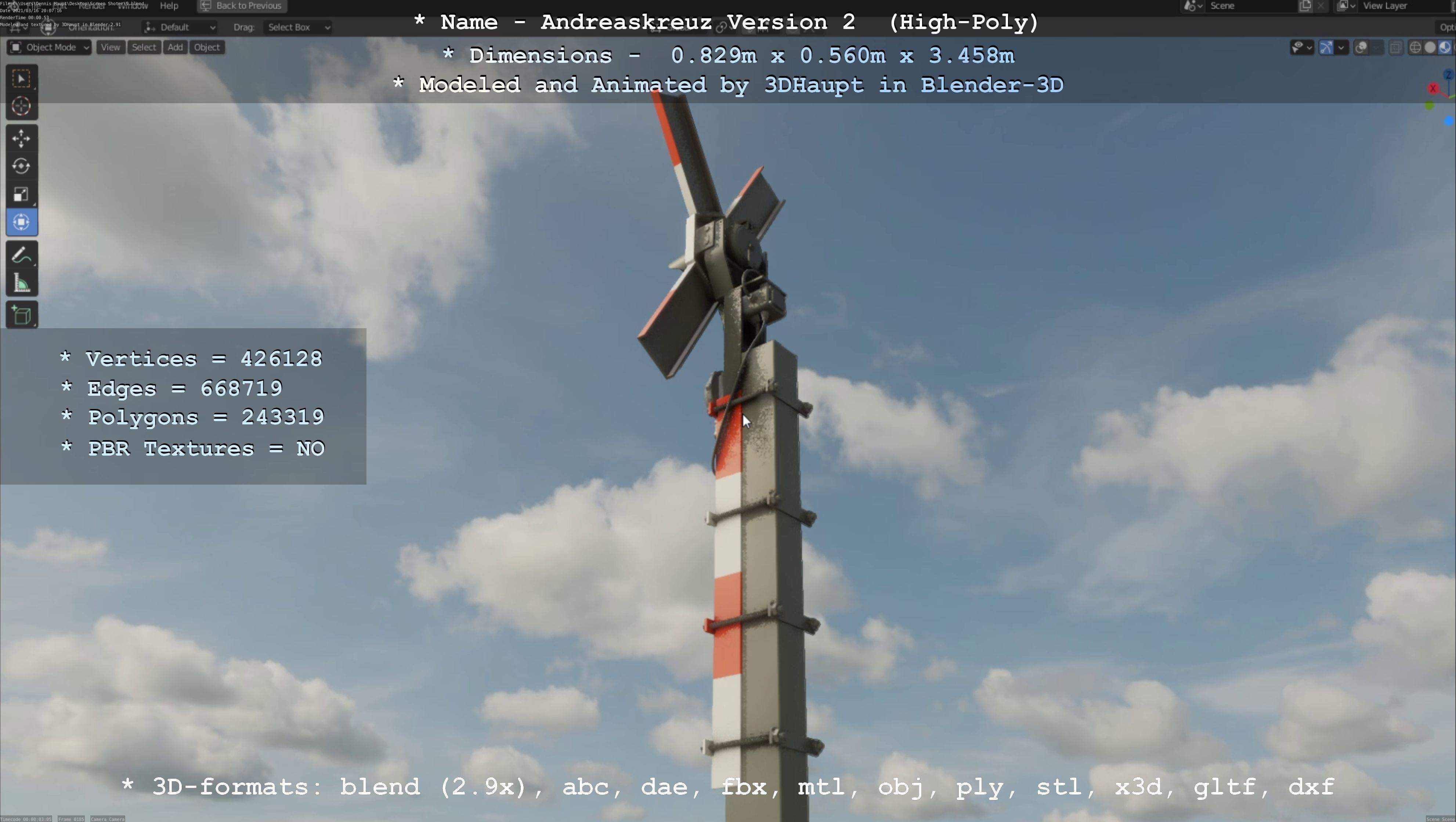Image resolution: width=1456 pixels, height=822 pixels.
Task: Click the 3D-formats list text
Action: tap(728, 787)
